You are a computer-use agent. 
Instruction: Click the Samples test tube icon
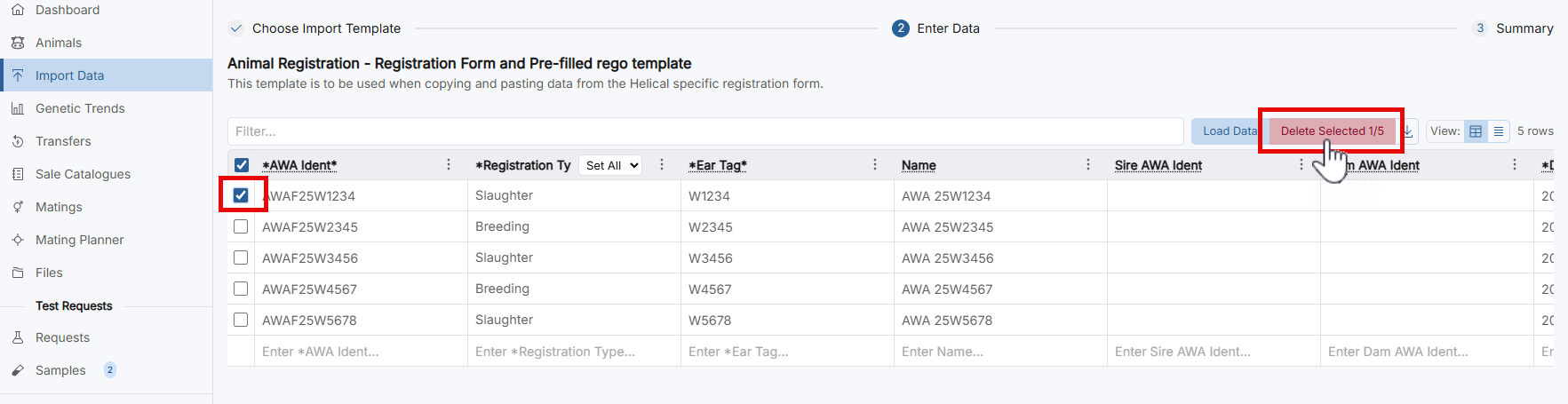18,370
